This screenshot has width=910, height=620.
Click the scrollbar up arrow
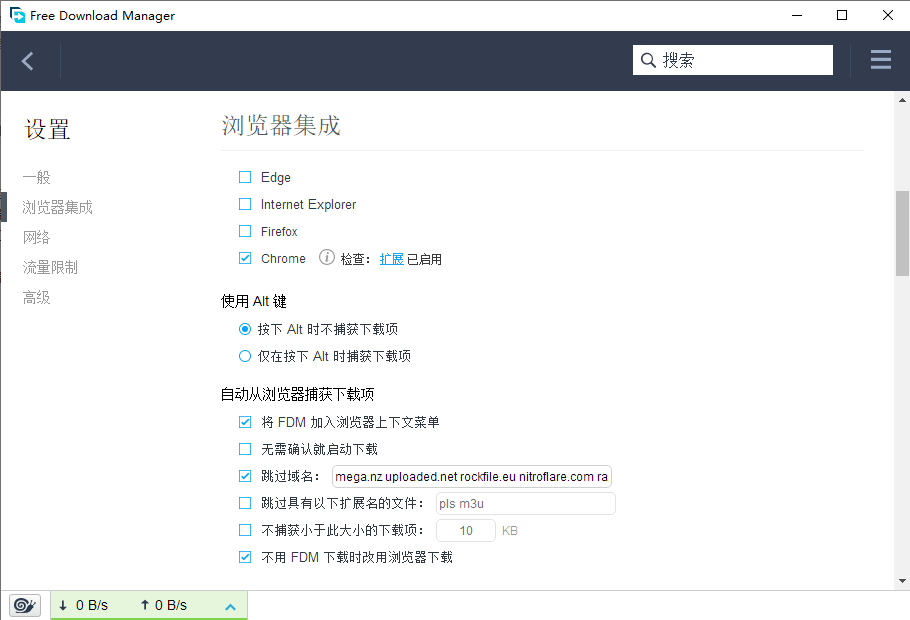(902, 100)
